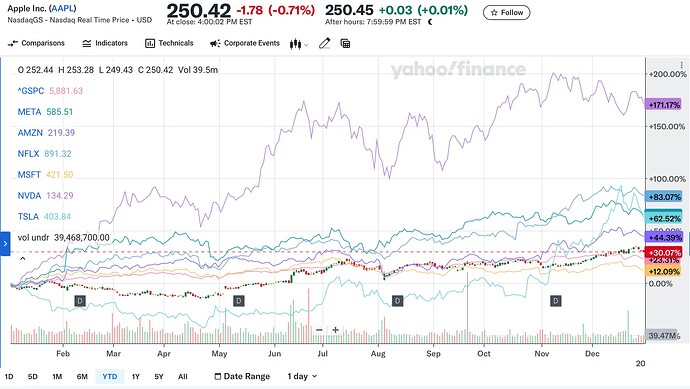
Task: Open the data table icon in the toolbar
Action: pyautogui.click(x=345, y=43)
